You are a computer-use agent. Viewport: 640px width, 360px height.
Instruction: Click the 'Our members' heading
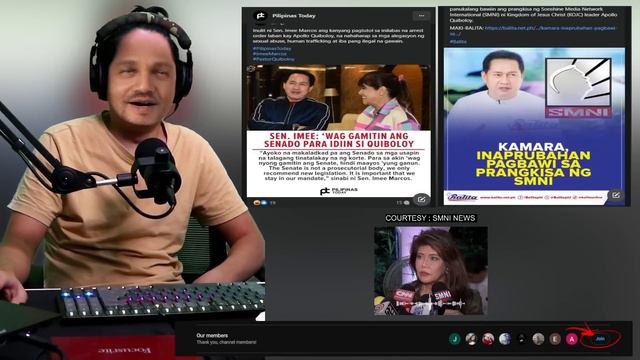[x=212, y=336]
